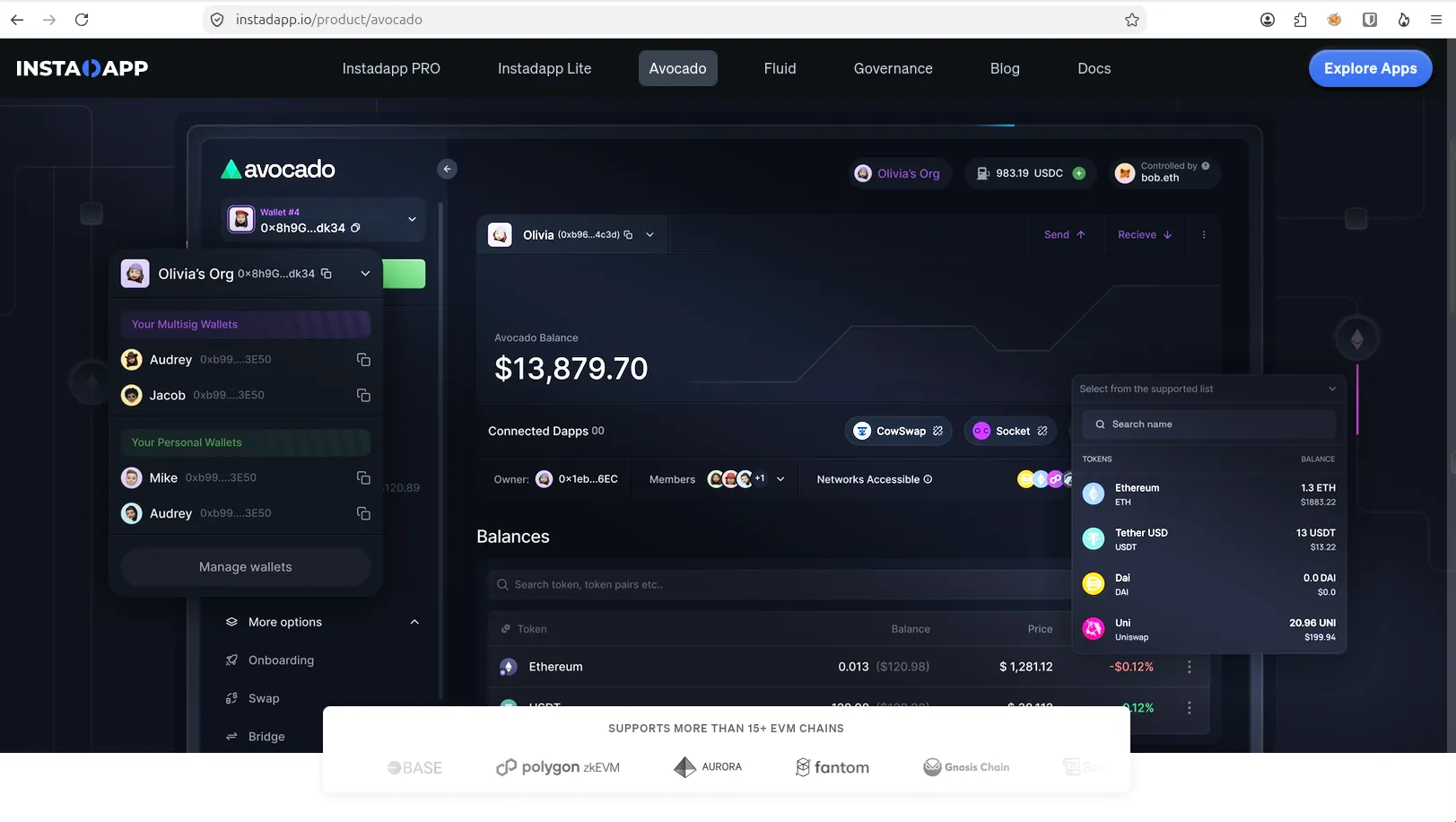1456x822 pixels.
Task: Bookmark this page with the star icon
Action: (x=1132, y=20)
